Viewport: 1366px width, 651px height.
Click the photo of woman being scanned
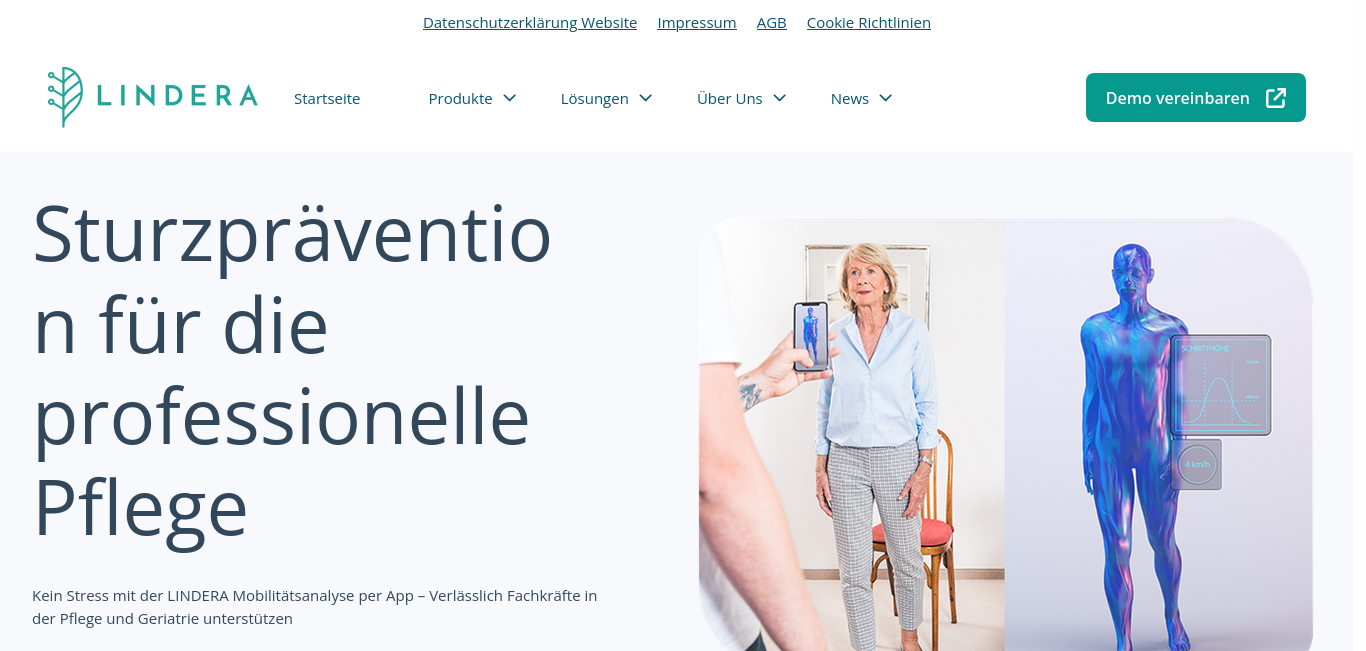(x=852, y=434)
